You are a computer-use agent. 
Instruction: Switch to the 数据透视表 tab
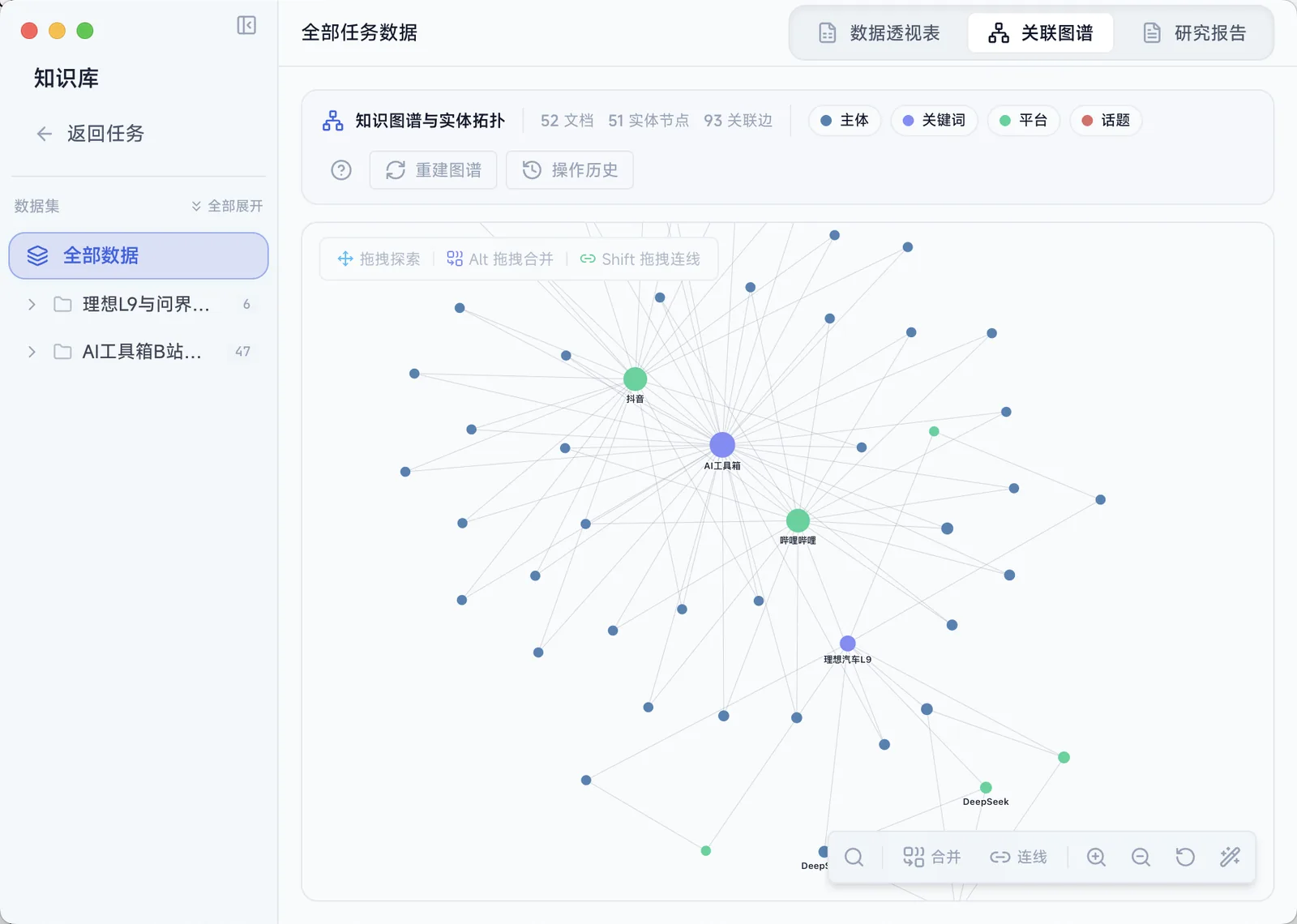879,33
